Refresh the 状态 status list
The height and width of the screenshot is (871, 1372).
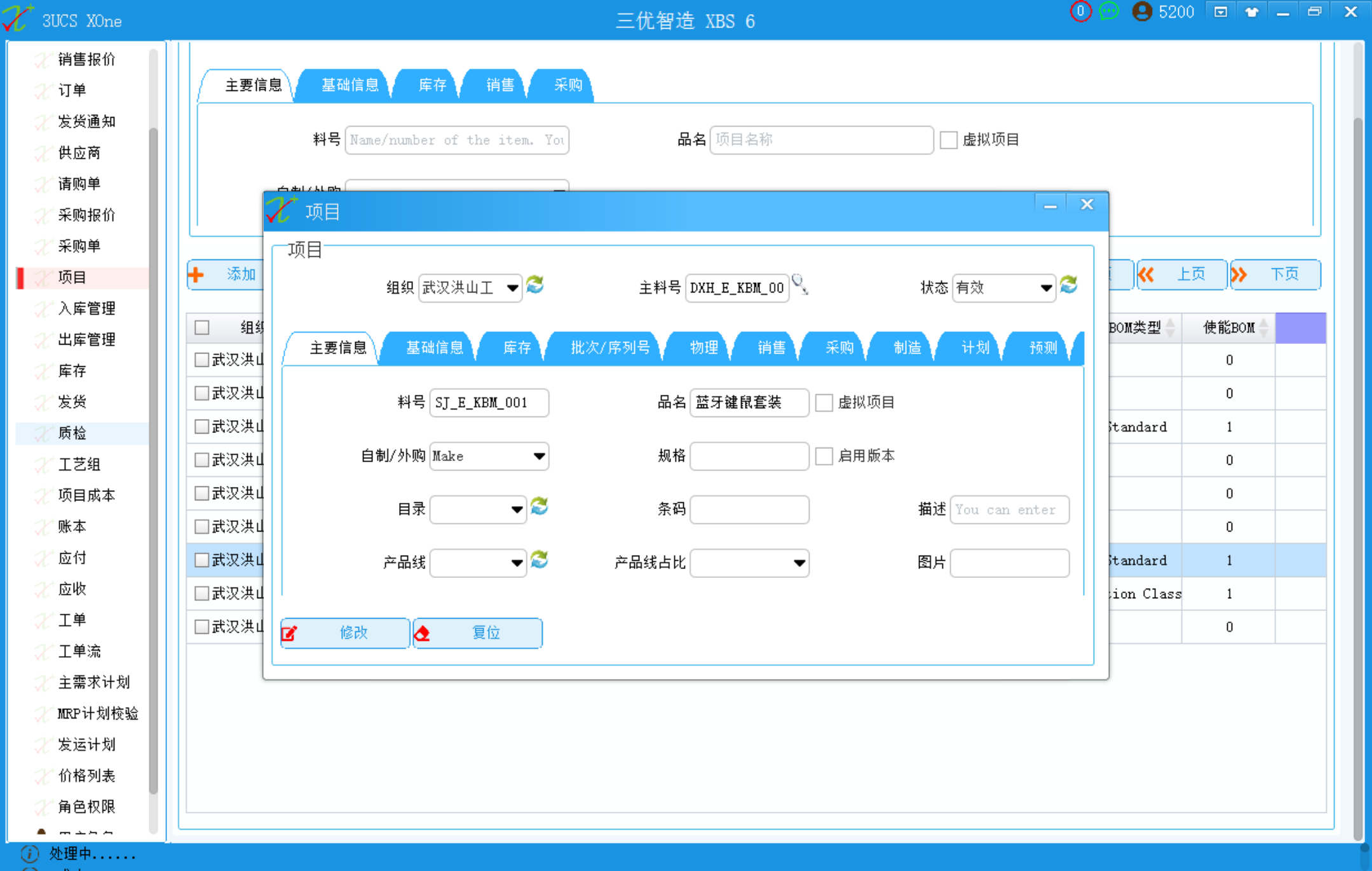pos(1069,285)
